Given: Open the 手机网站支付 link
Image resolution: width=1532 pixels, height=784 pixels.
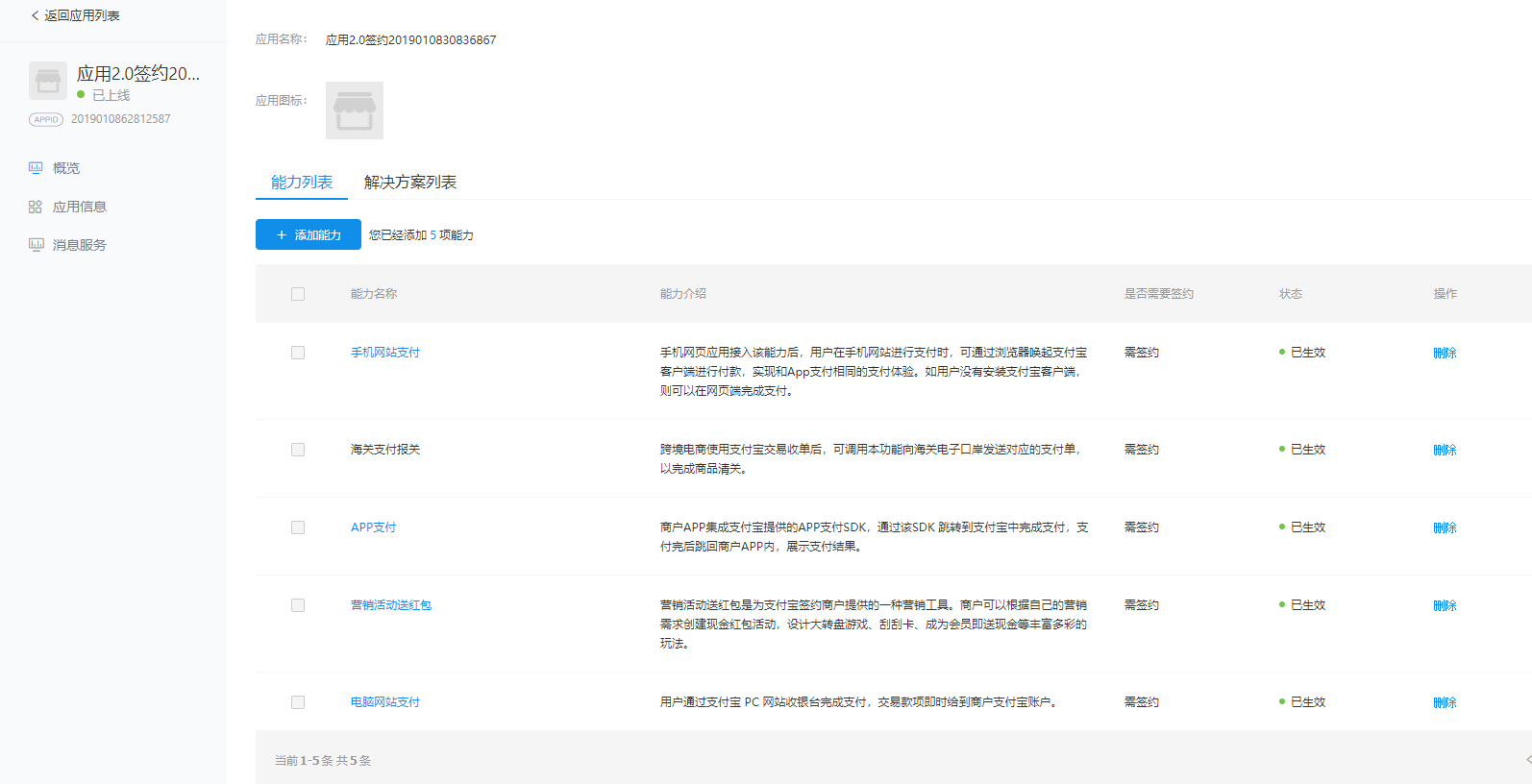Looking at the screenshot, I should 385,353.
